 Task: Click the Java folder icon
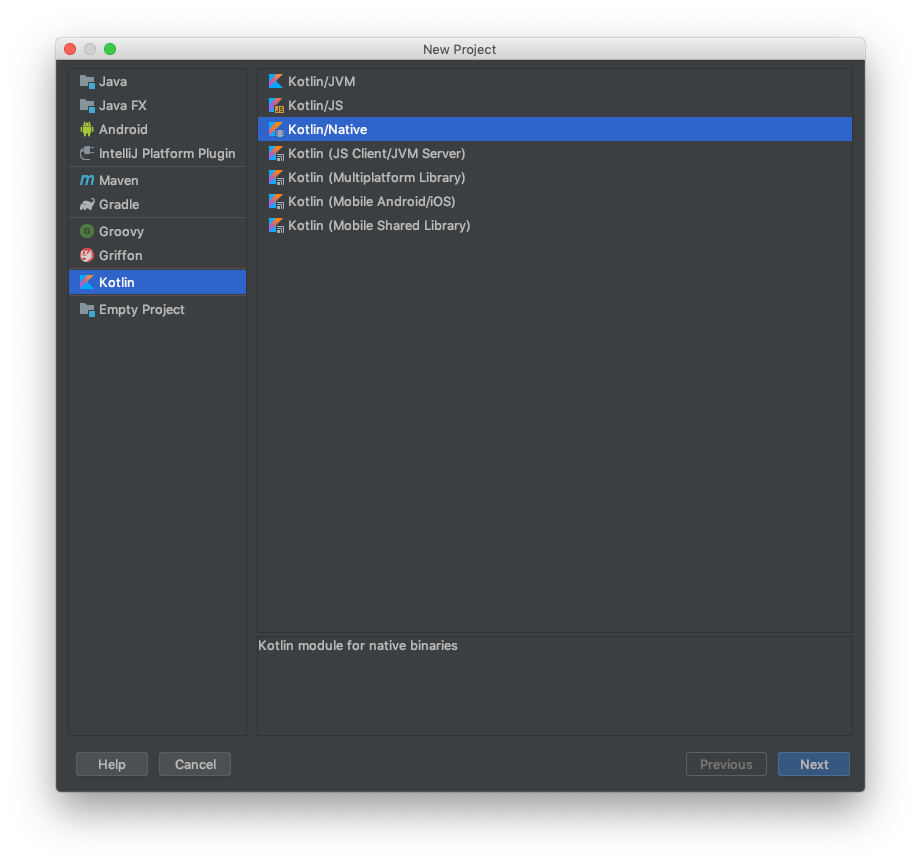(x=87, y=82)
